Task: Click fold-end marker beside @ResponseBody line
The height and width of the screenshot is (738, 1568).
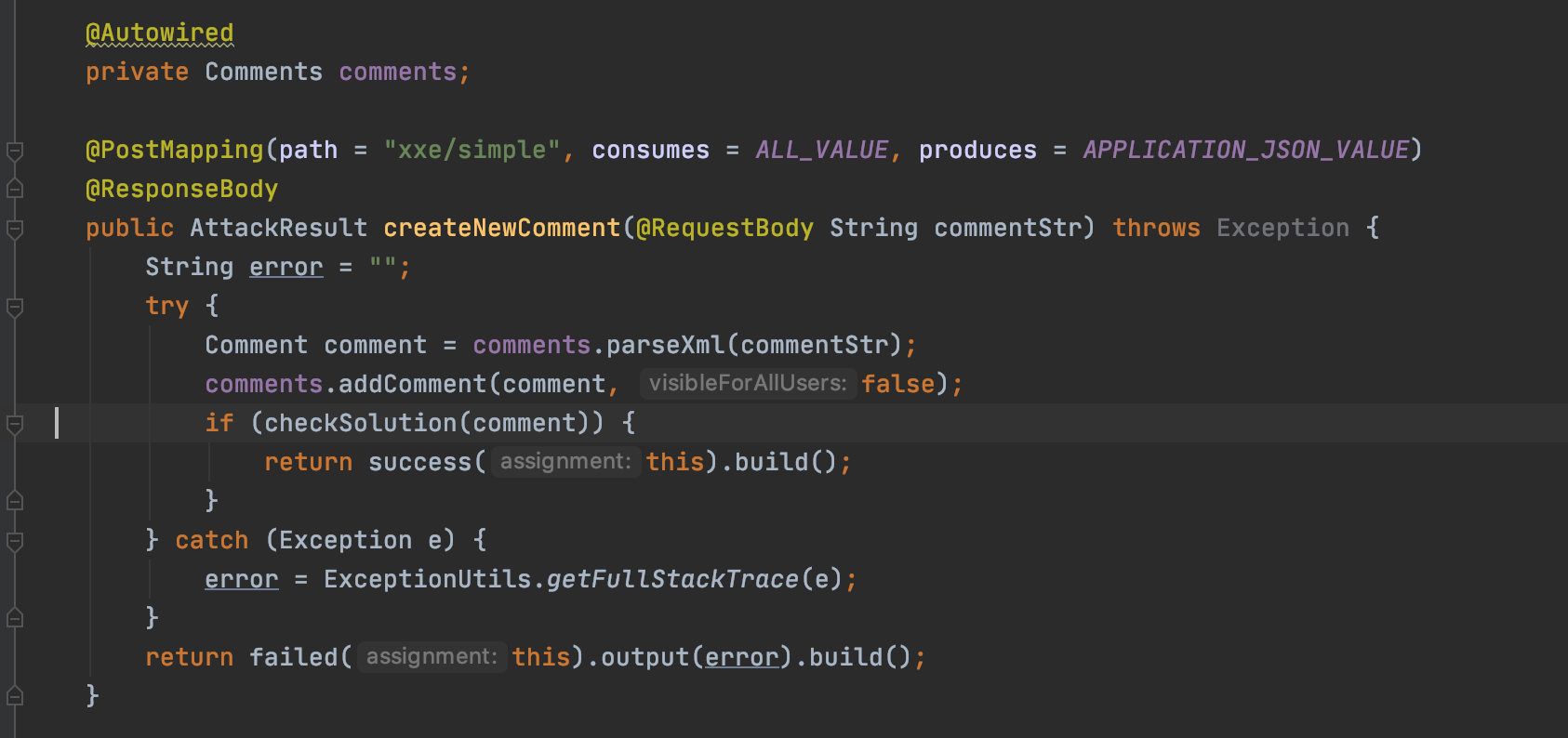Action: point(15,189)
